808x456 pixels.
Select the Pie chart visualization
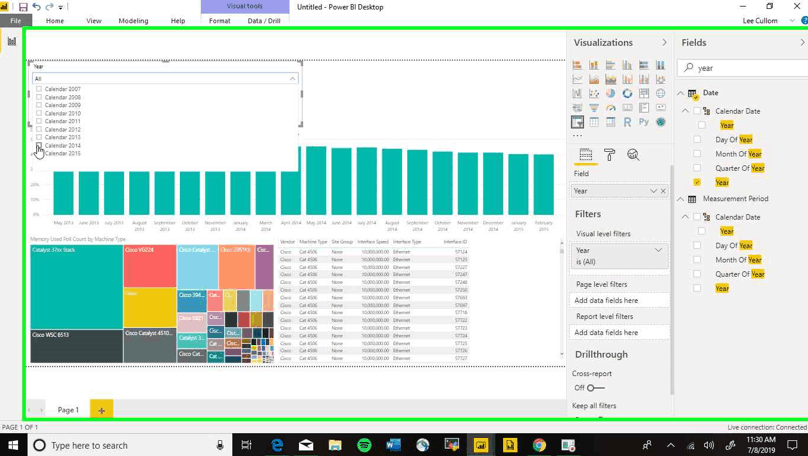coord(611,93)
